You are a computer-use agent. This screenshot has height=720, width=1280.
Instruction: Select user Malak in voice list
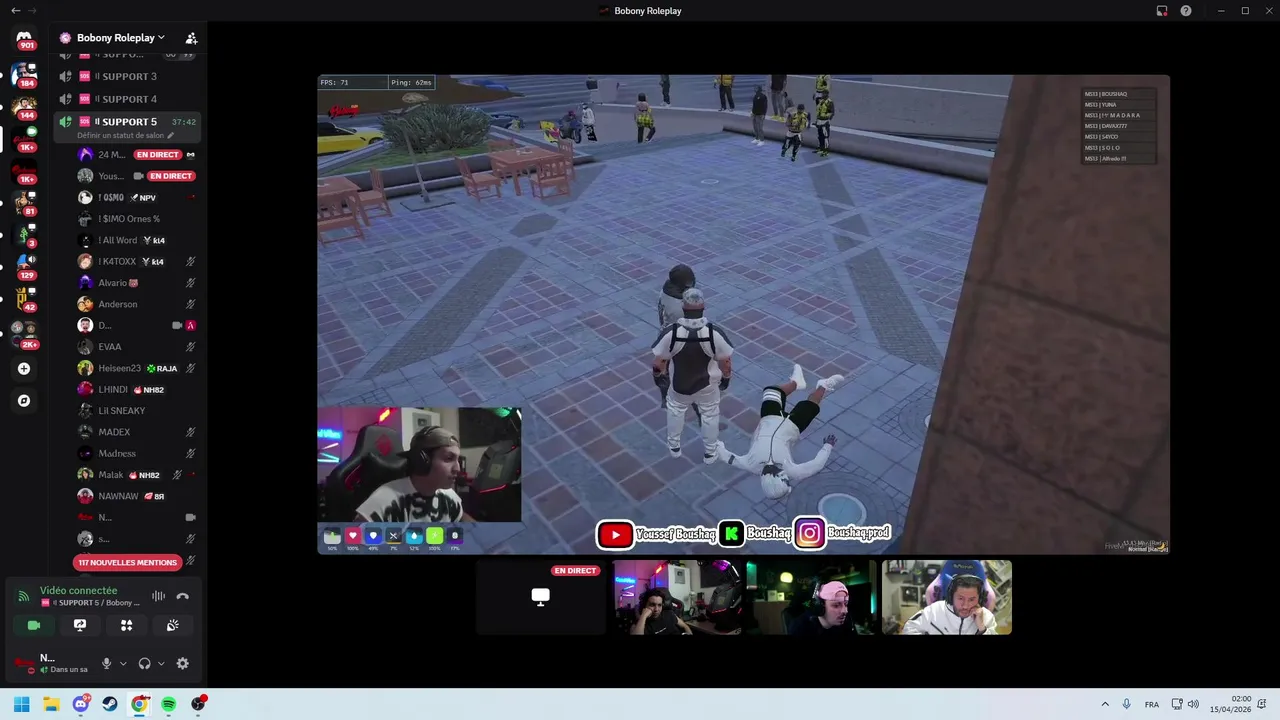[137, 475]
